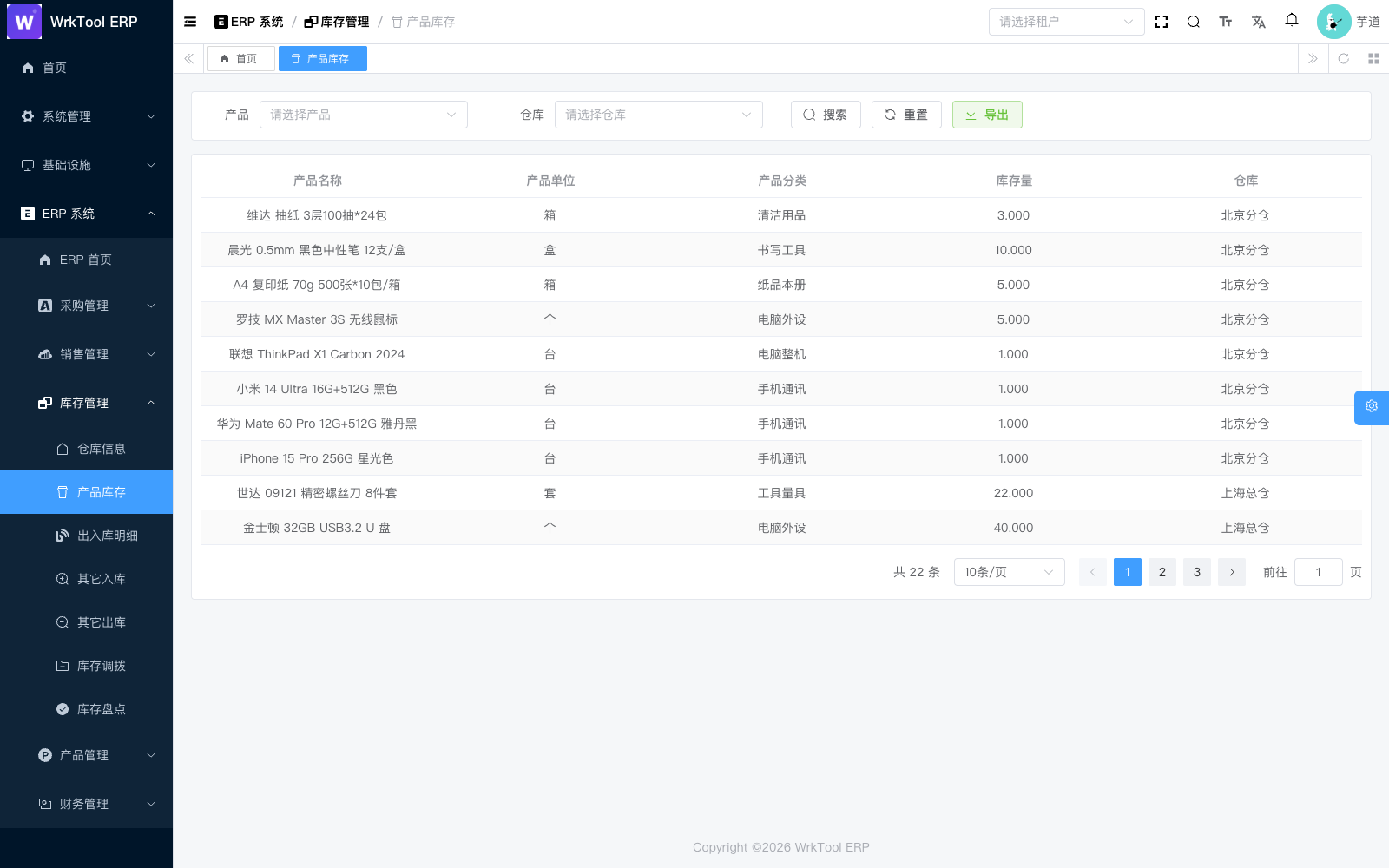1389x868 pixels.
Task: Click the font size adjust icon
Action: click(1226, 22)
